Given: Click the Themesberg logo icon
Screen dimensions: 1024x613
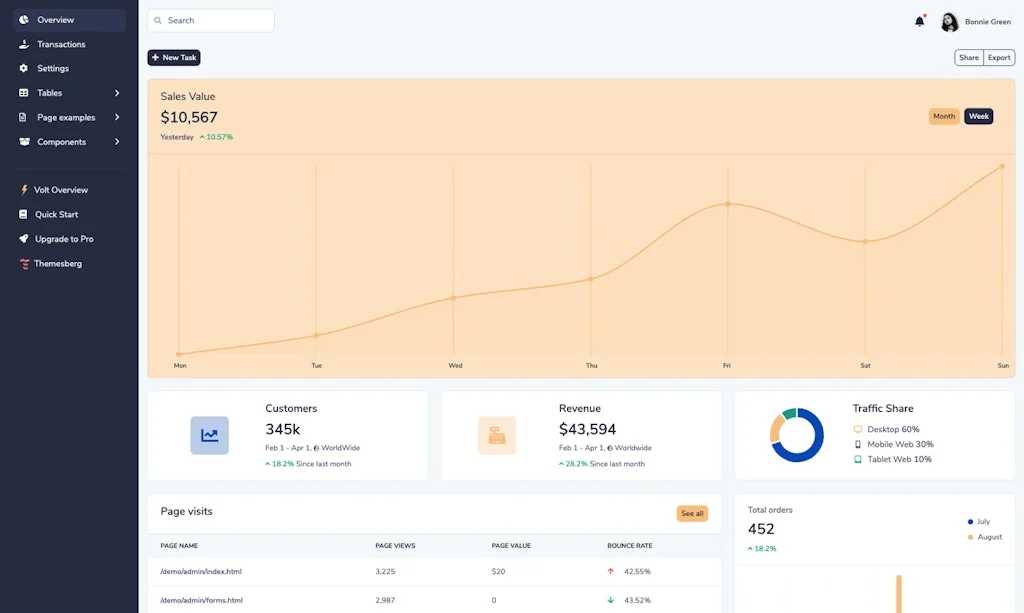Looking at the screenshot, I should [x=24, y=264].
